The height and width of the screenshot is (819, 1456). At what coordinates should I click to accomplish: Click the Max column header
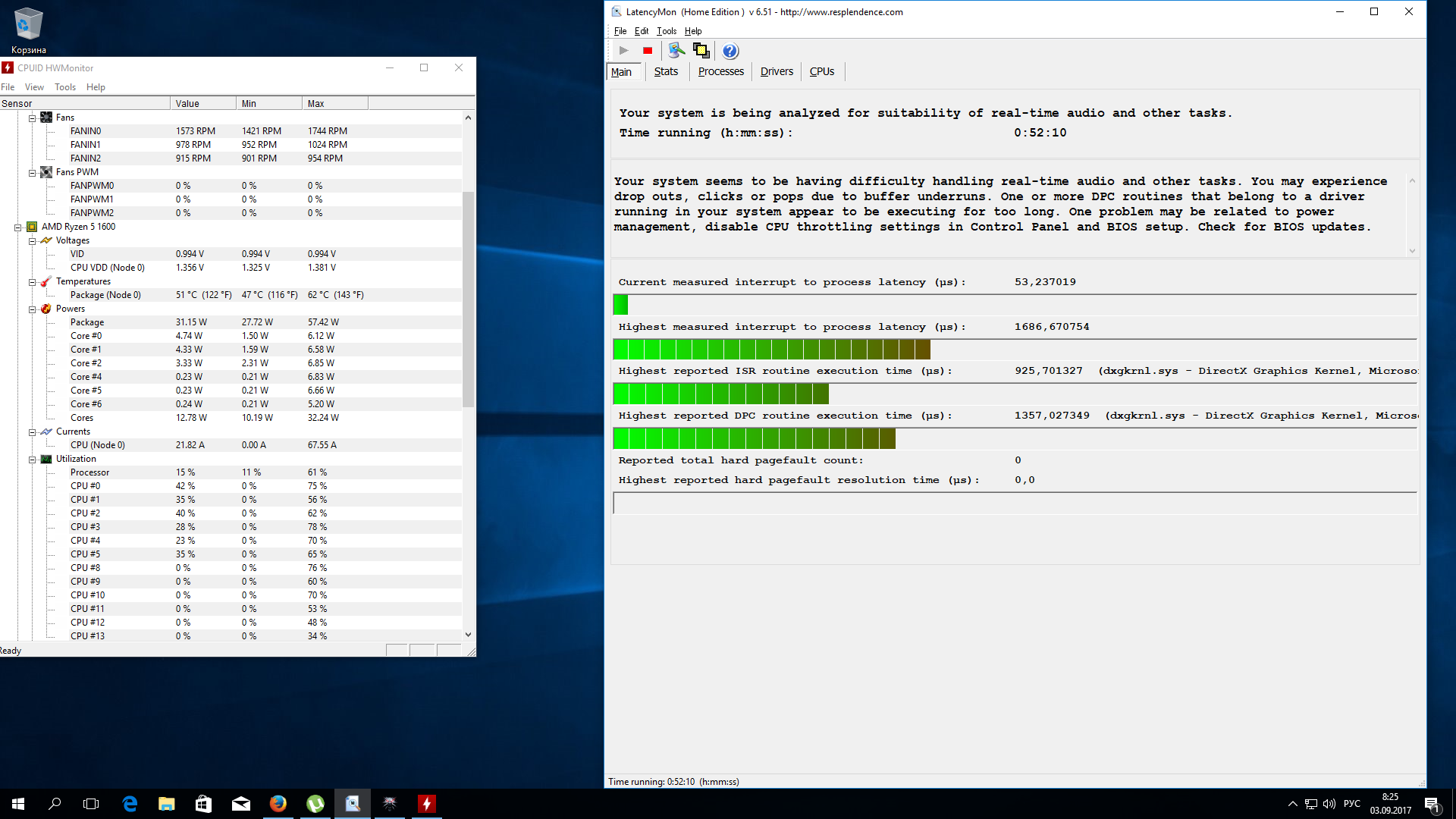coord(334,104)
